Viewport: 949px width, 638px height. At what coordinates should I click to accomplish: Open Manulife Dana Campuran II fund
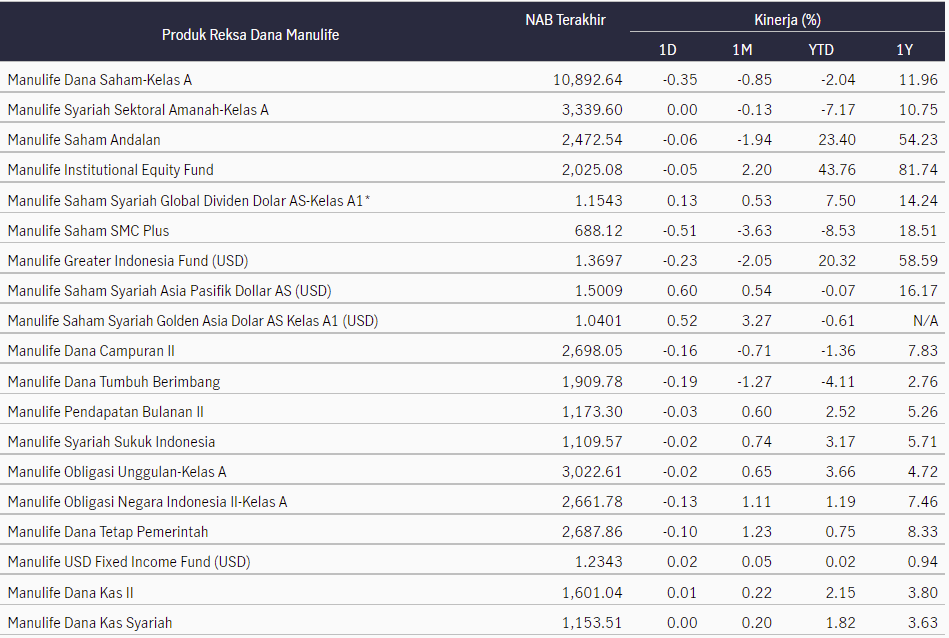point(91,351)
